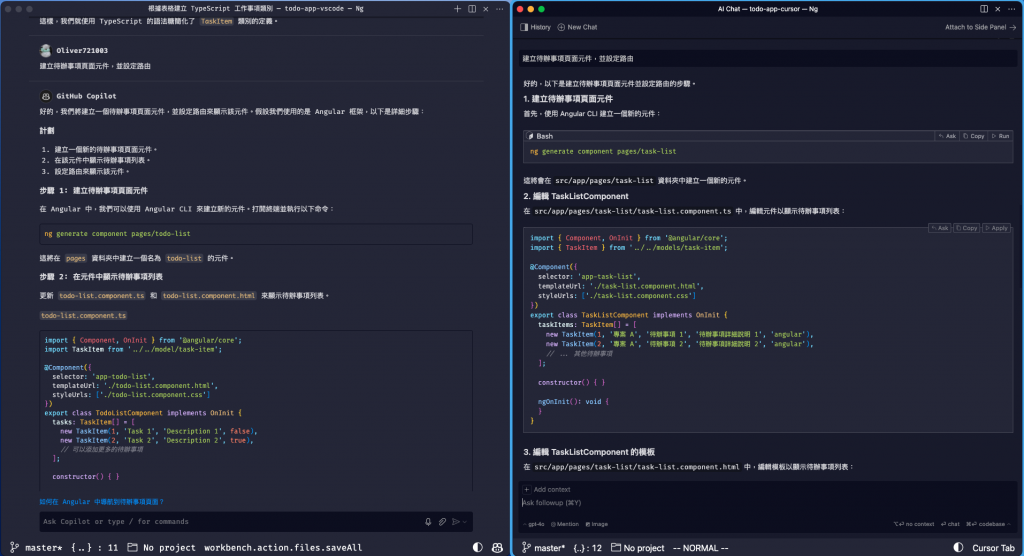This screenshot has height=556, width=1024.
Task: Click workbench.action.files.saveAll in the status bar
Action: point(283,548)
